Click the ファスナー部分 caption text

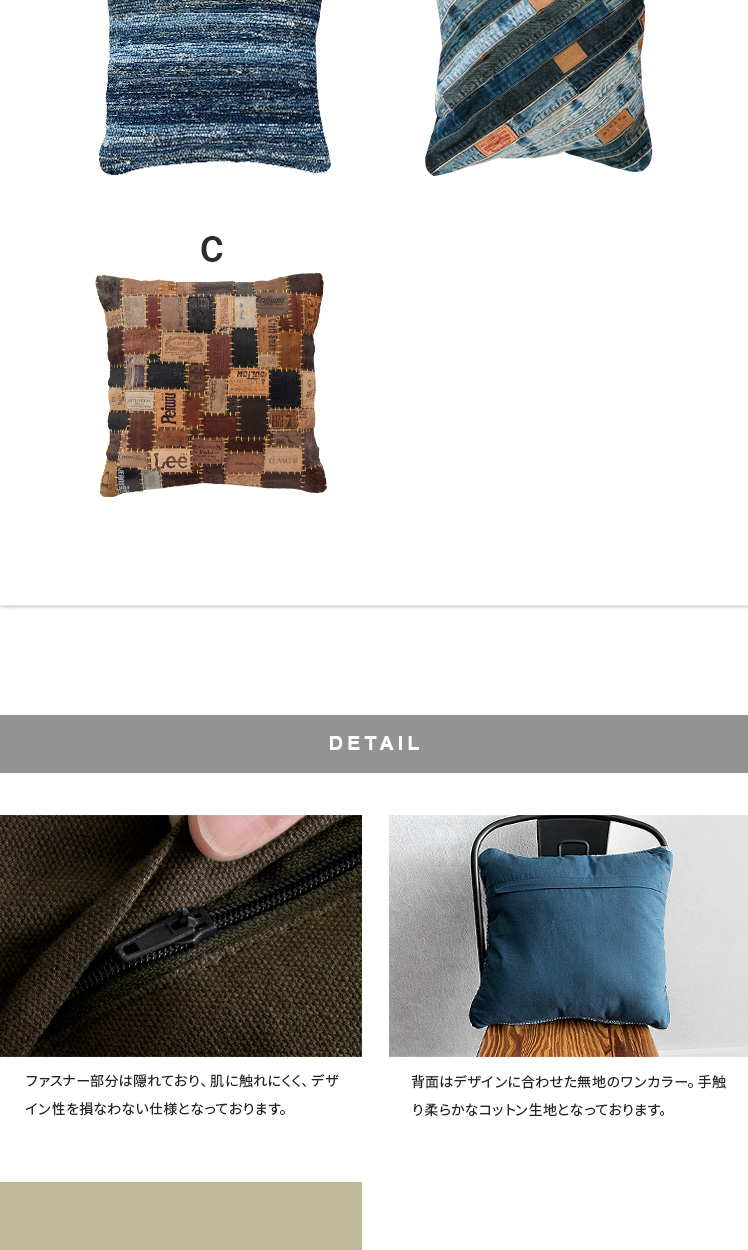pos(182,1095)
